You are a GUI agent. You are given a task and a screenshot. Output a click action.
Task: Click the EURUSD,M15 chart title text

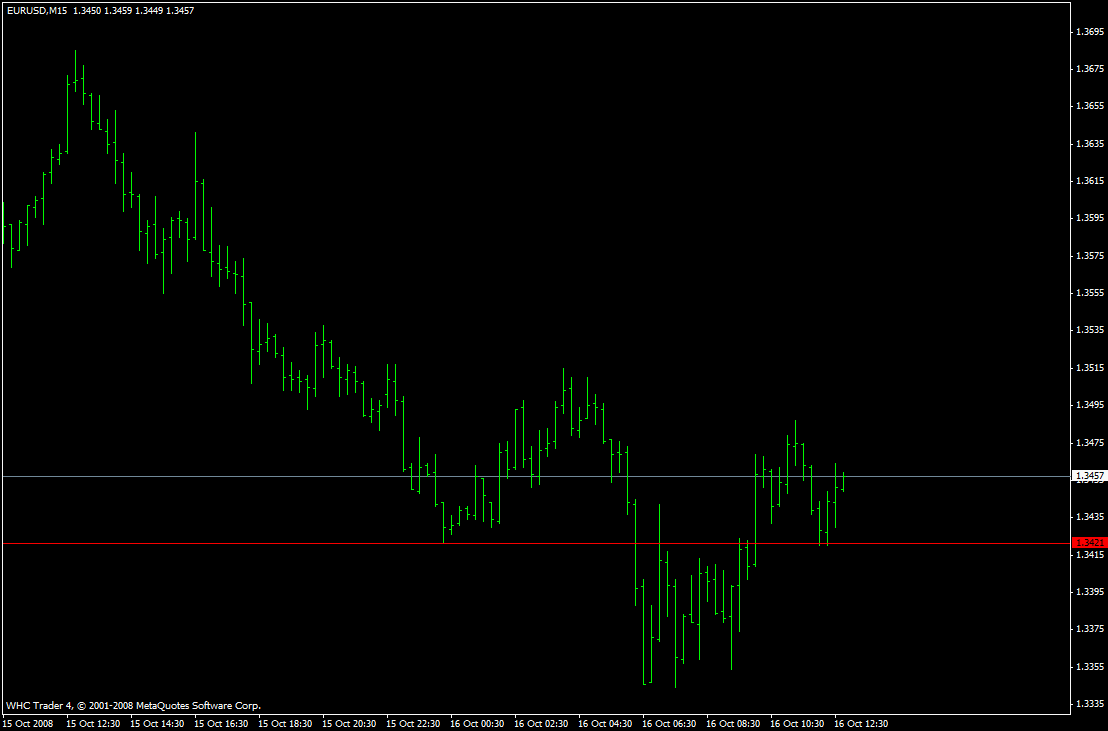[x=37, y=12]
